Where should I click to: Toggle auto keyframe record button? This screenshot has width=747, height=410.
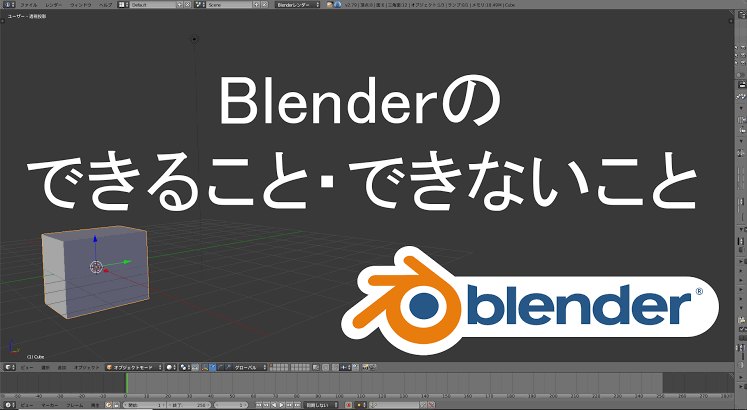[x=349, y=405]
